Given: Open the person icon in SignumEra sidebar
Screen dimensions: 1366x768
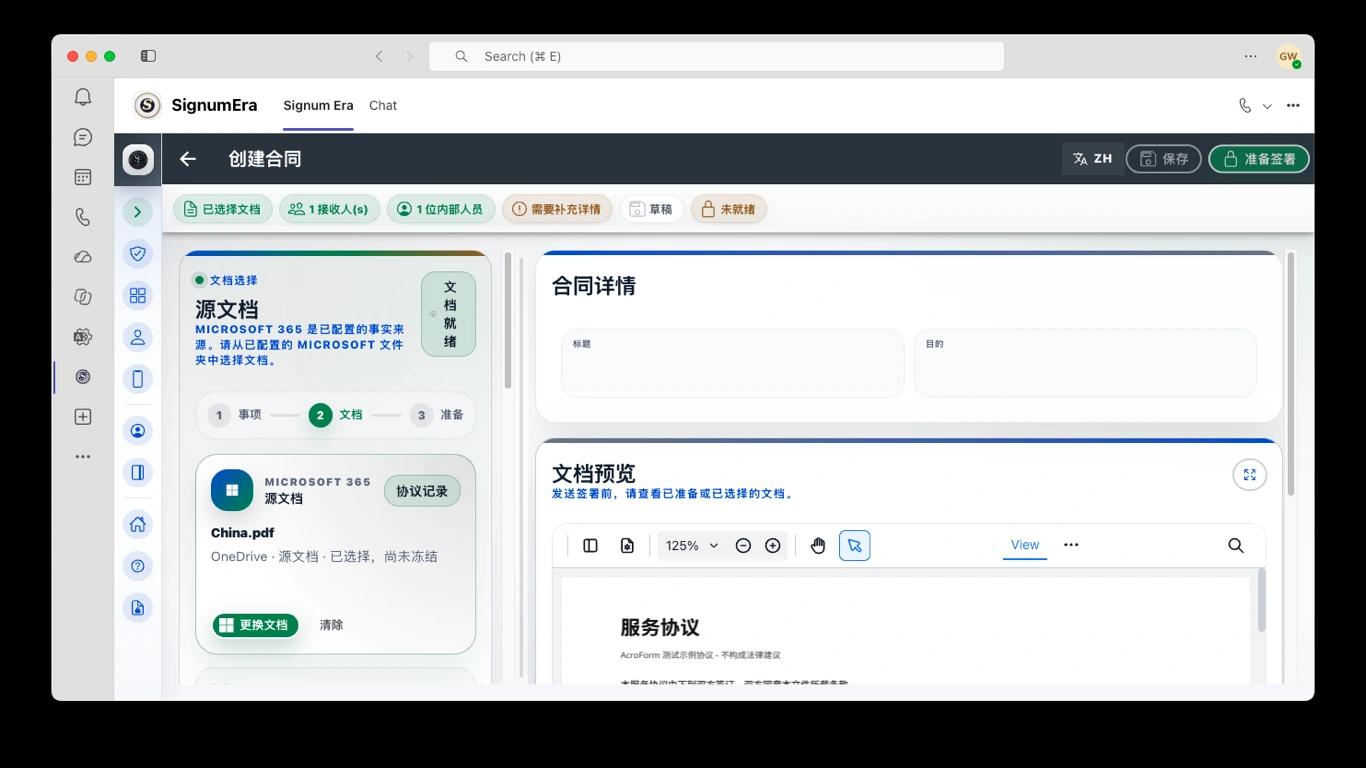Looking at the screenshot, I should coord(138,337).
